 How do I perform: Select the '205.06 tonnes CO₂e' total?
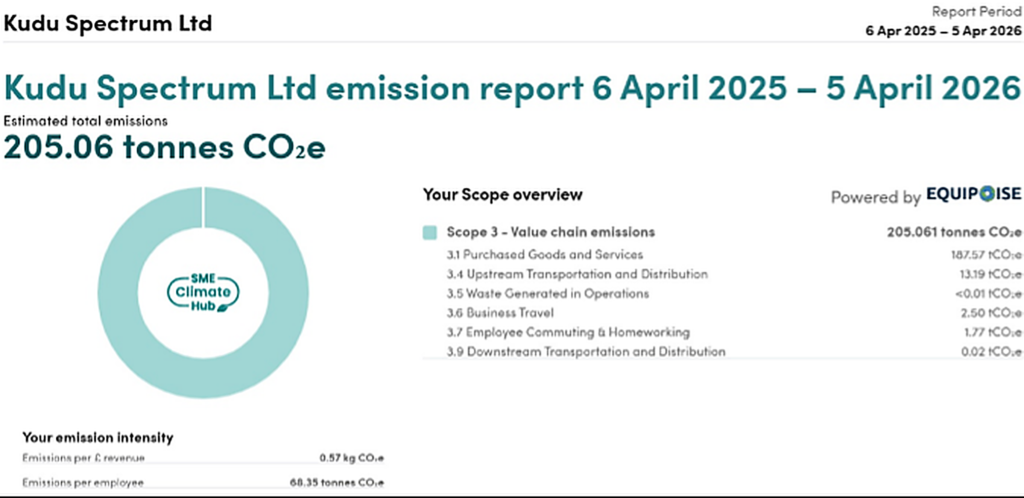point(165,148)
